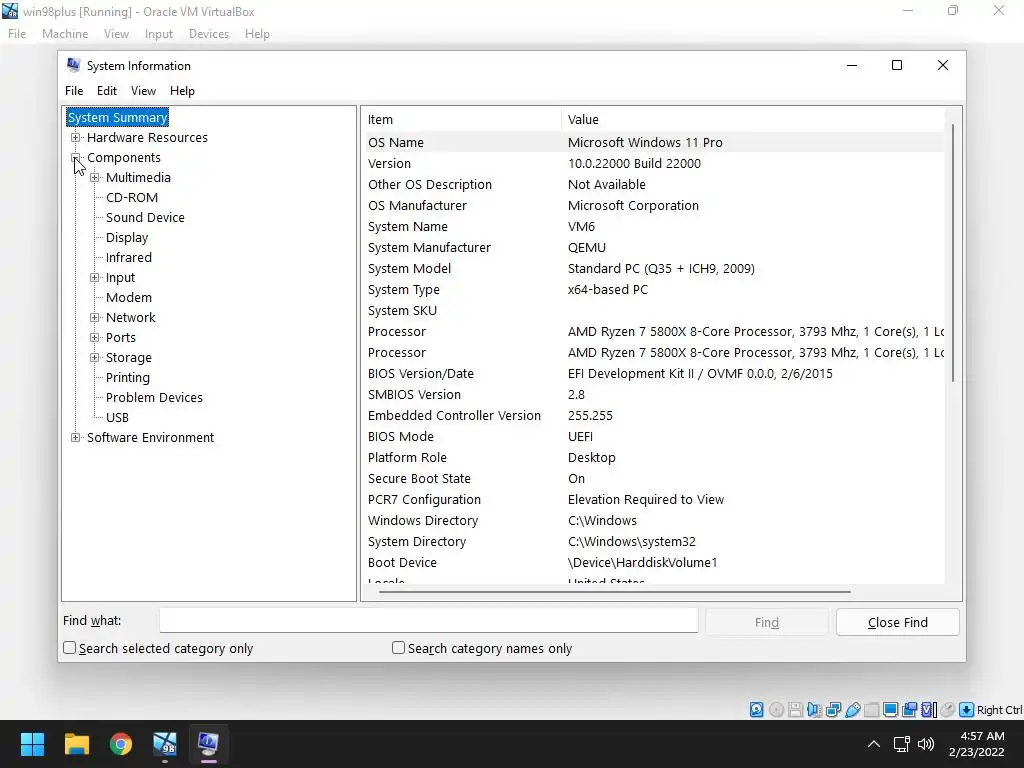This screenshot has height=768, width=1024.
Task: Expand the Software Environment node
Action: pos(76,438)
